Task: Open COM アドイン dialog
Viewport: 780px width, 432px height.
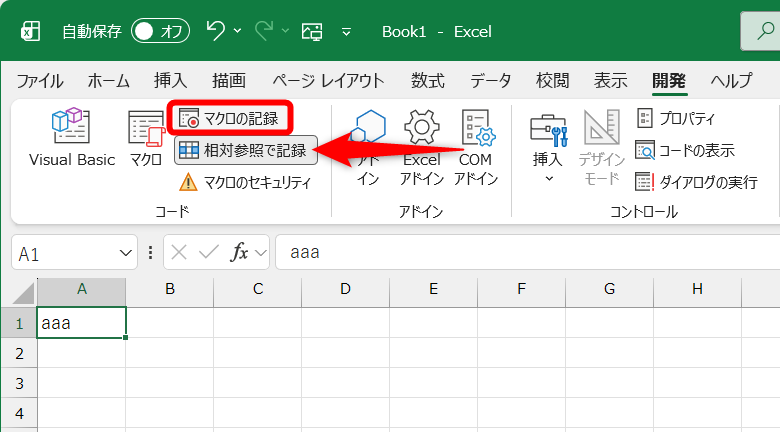Action: (476, 147)
